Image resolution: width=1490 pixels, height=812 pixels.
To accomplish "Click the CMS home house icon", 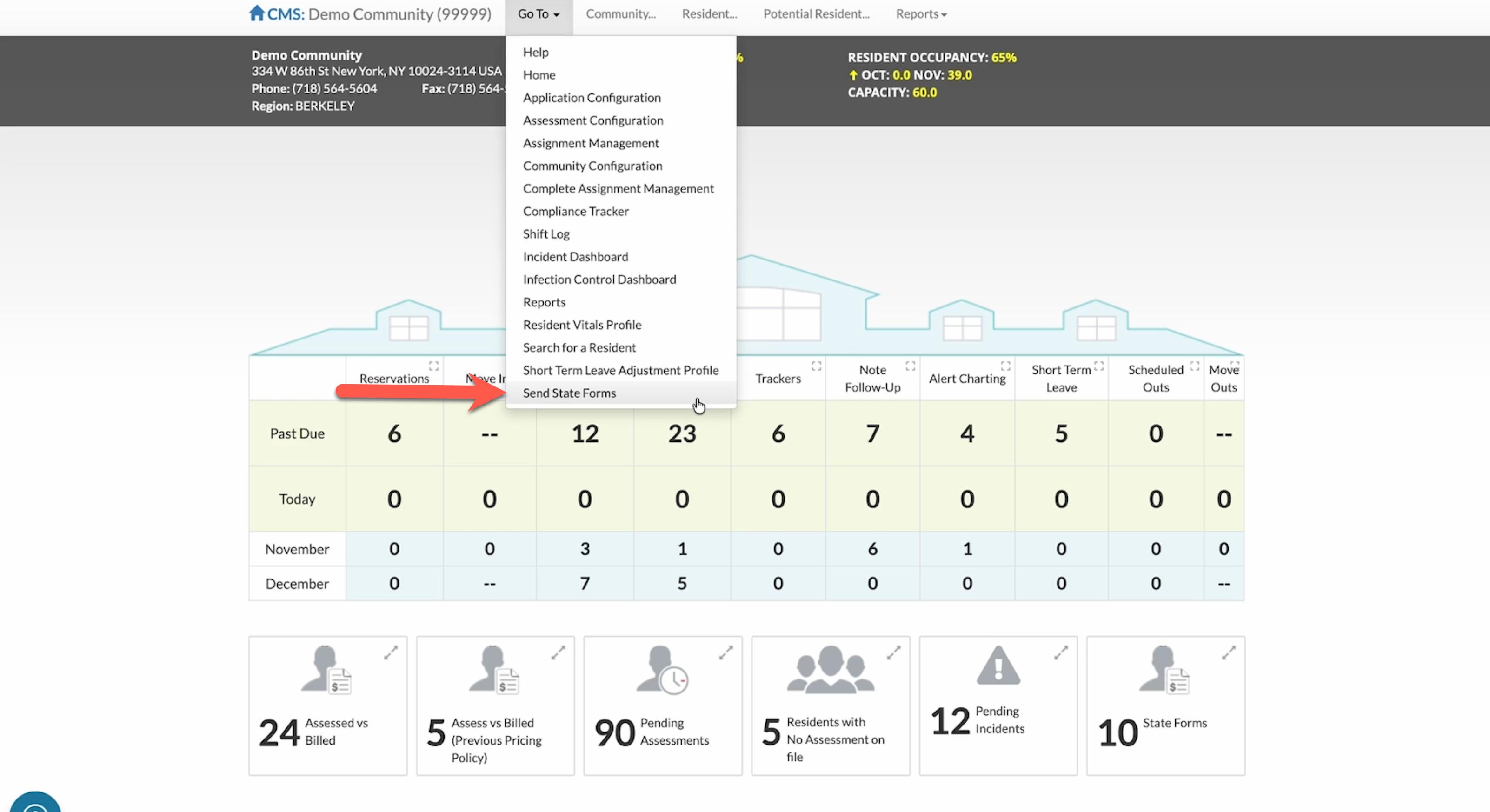I will coord(257,13).
